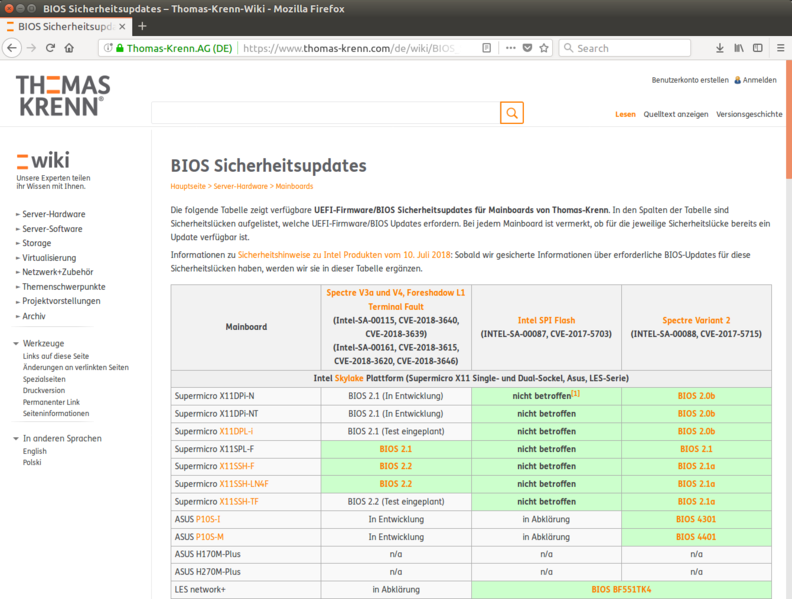Expand the Virtualisierung sidebar item
792x599 pixels.
pyautogui.click(x=49, y=258)
